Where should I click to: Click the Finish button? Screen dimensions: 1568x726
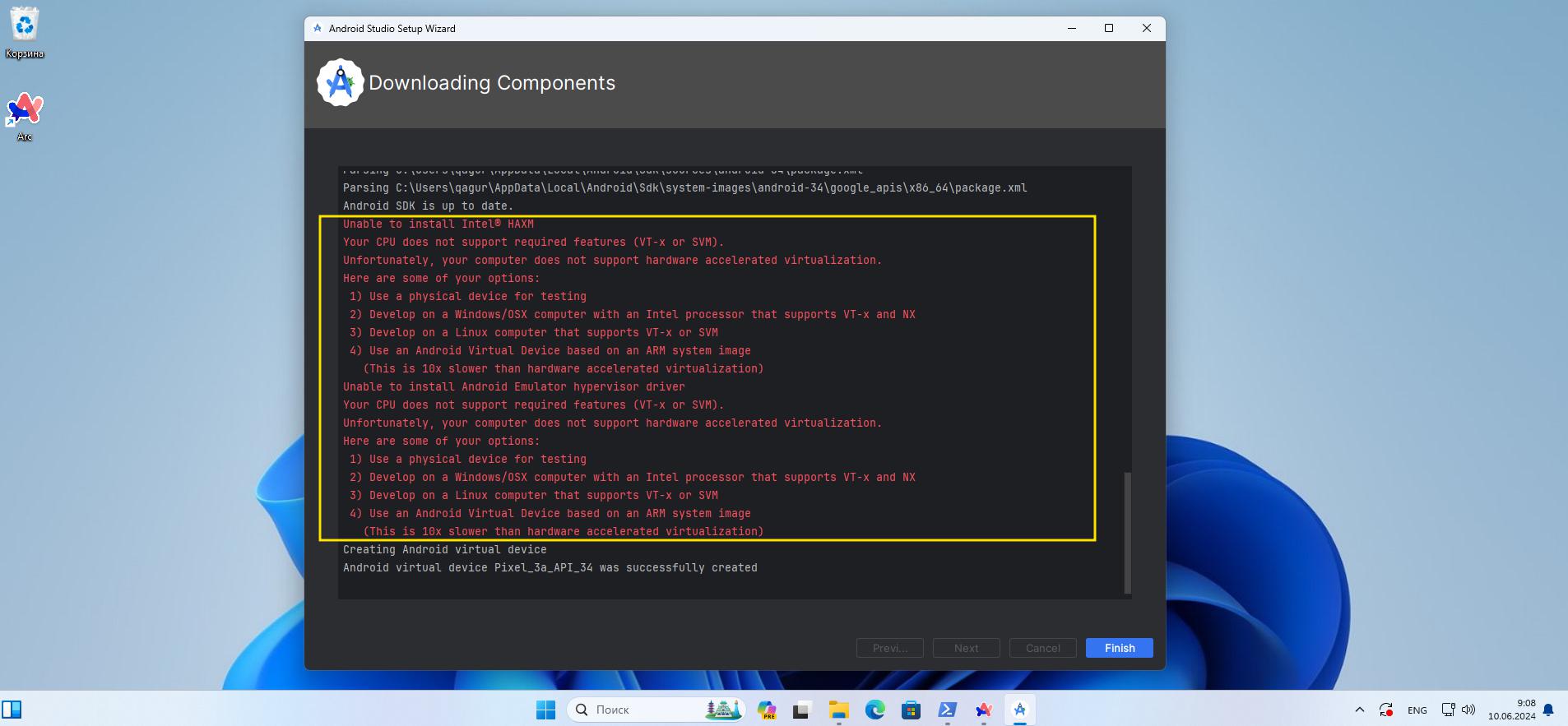[x=1119, y=648]
